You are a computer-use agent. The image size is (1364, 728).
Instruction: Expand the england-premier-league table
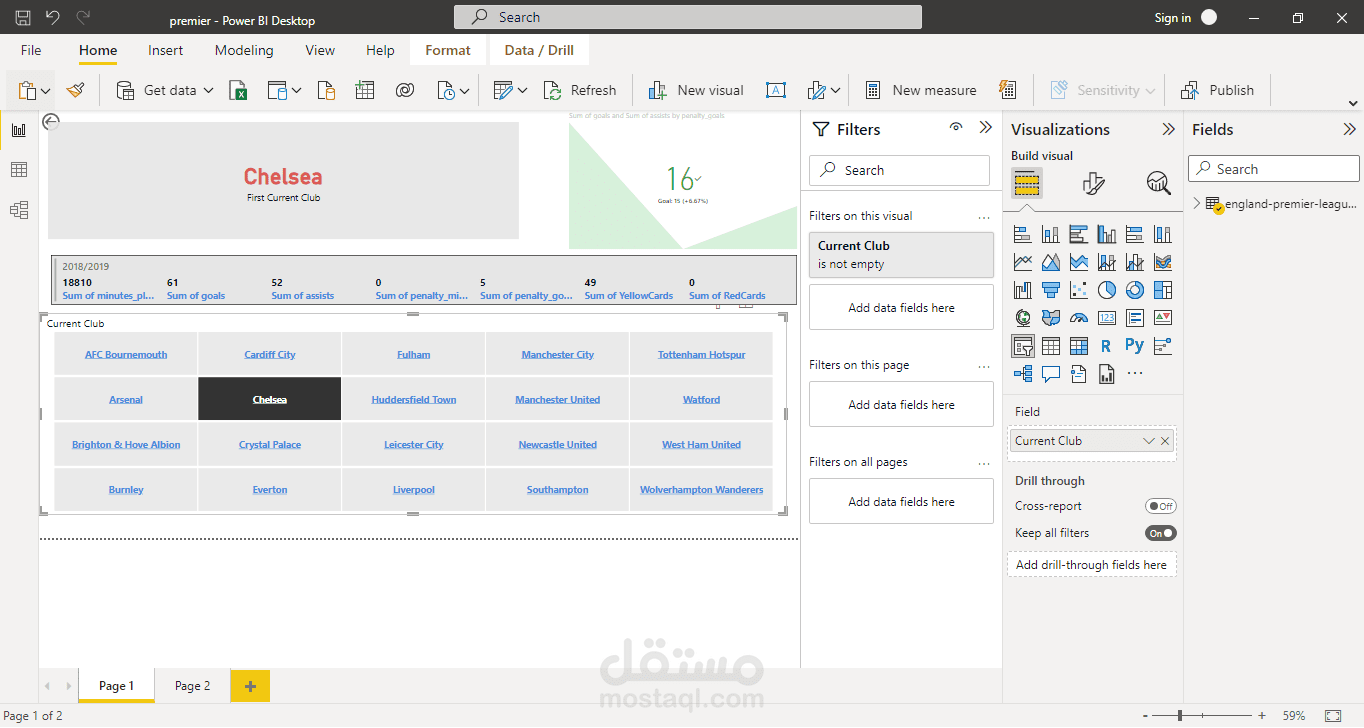1197,203
